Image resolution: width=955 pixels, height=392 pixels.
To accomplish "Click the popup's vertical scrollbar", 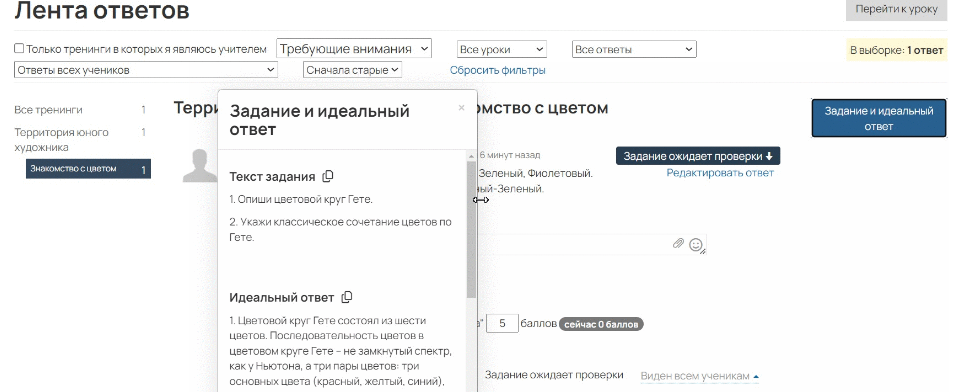I will click(471, 230).
